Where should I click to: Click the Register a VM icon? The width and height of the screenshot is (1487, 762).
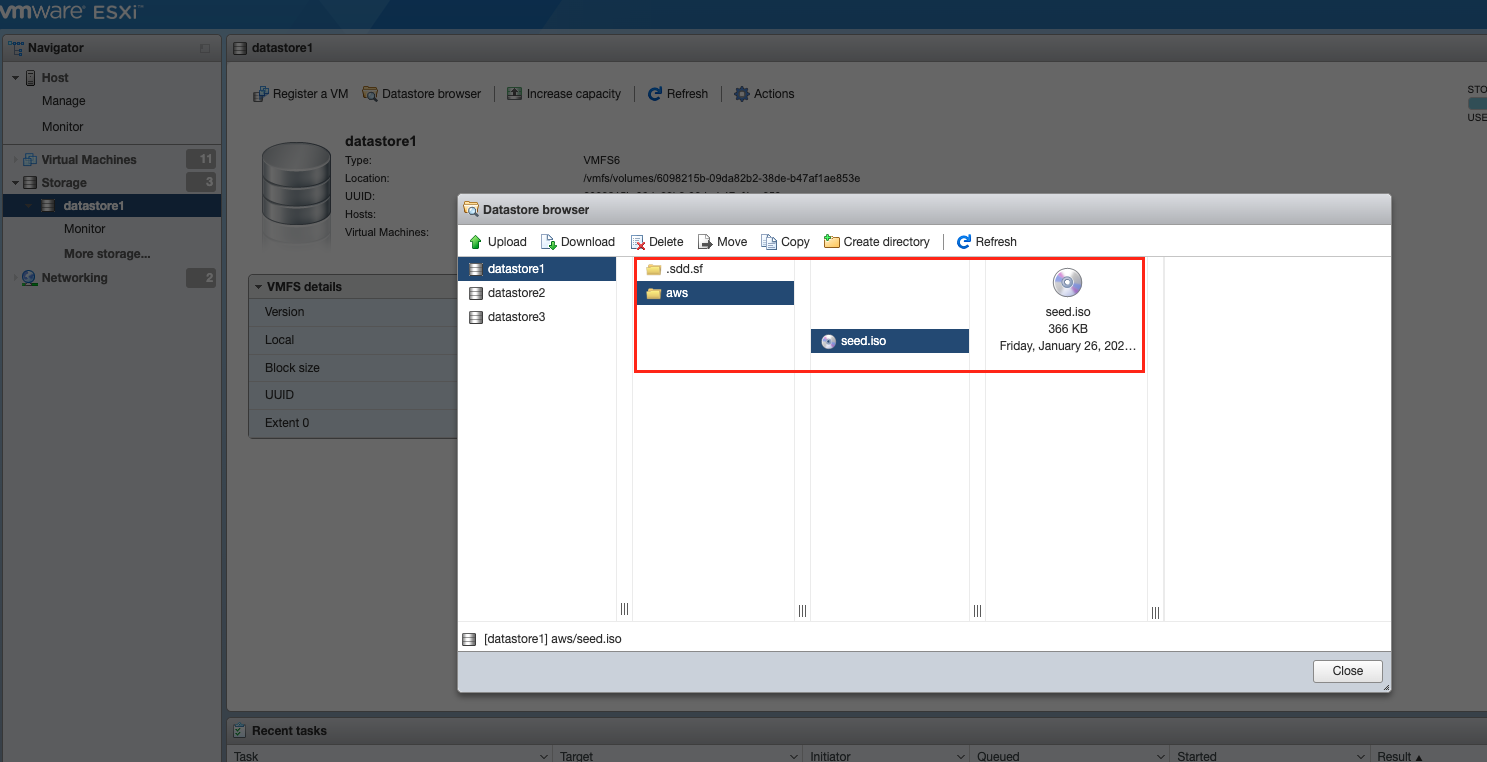pos(261,94)
